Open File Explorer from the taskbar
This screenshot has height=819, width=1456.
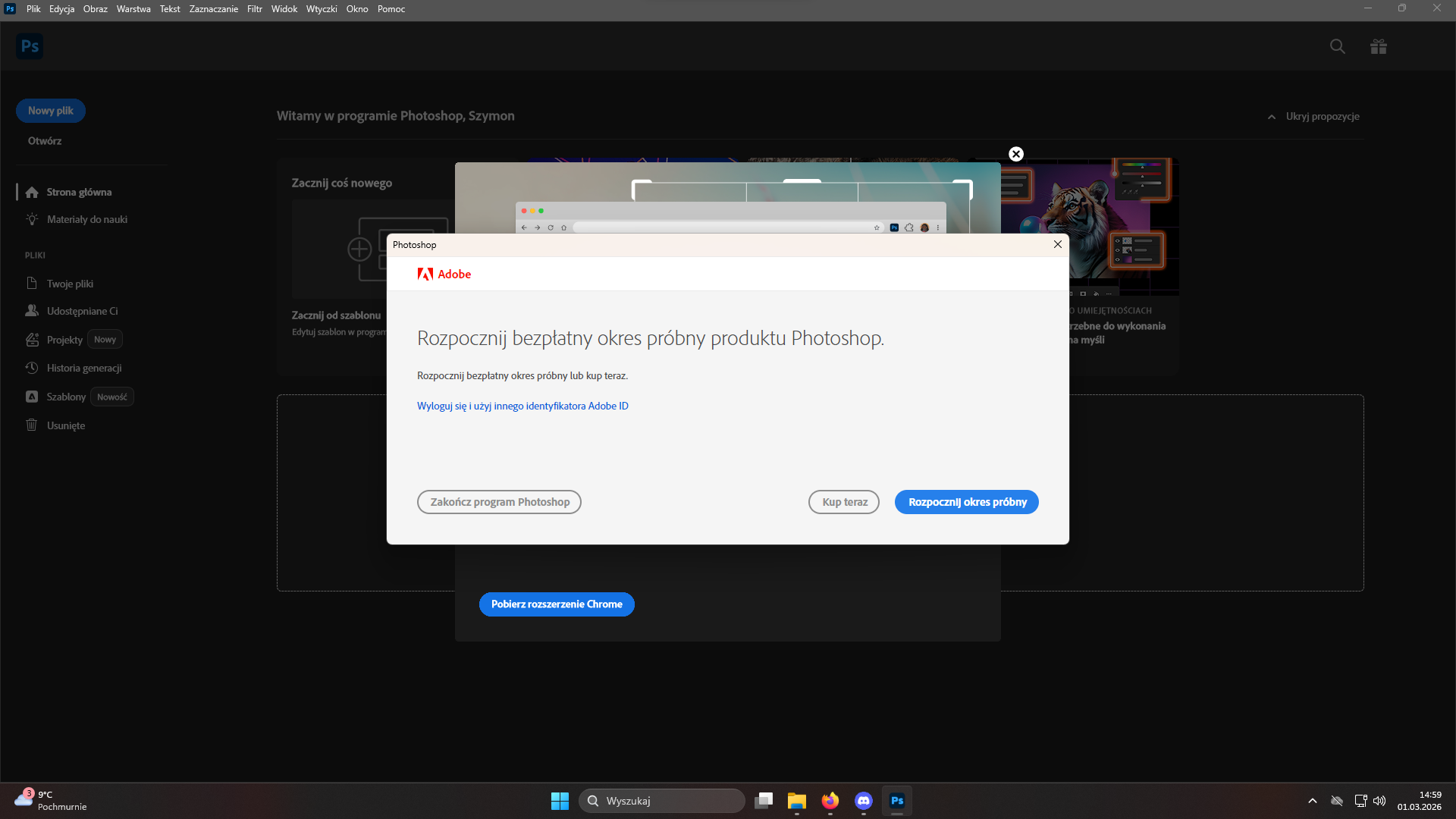coord(796,801)
